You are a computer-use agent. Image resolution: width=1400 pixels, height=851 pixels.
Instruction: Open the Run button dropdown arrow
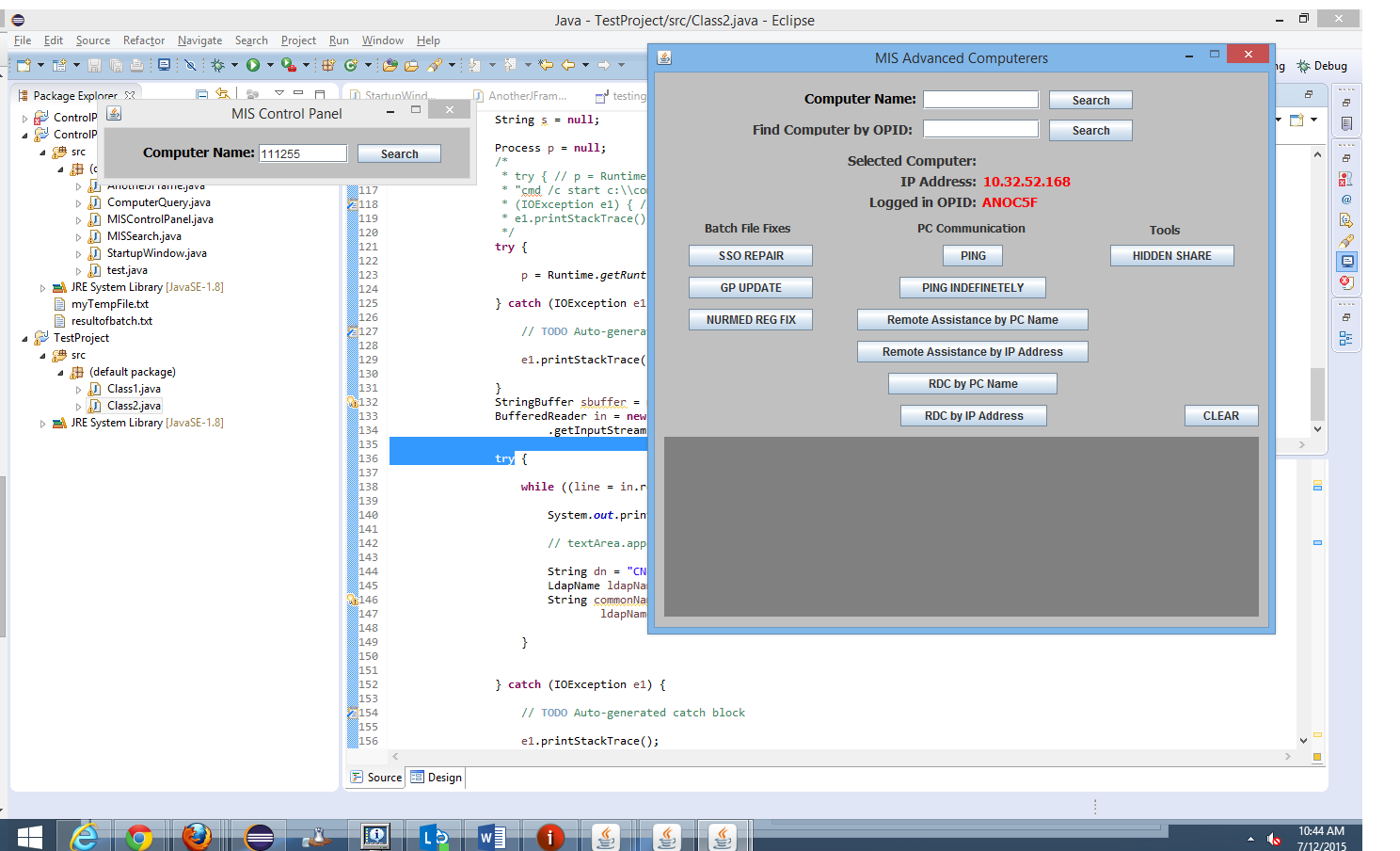[270, 65]
